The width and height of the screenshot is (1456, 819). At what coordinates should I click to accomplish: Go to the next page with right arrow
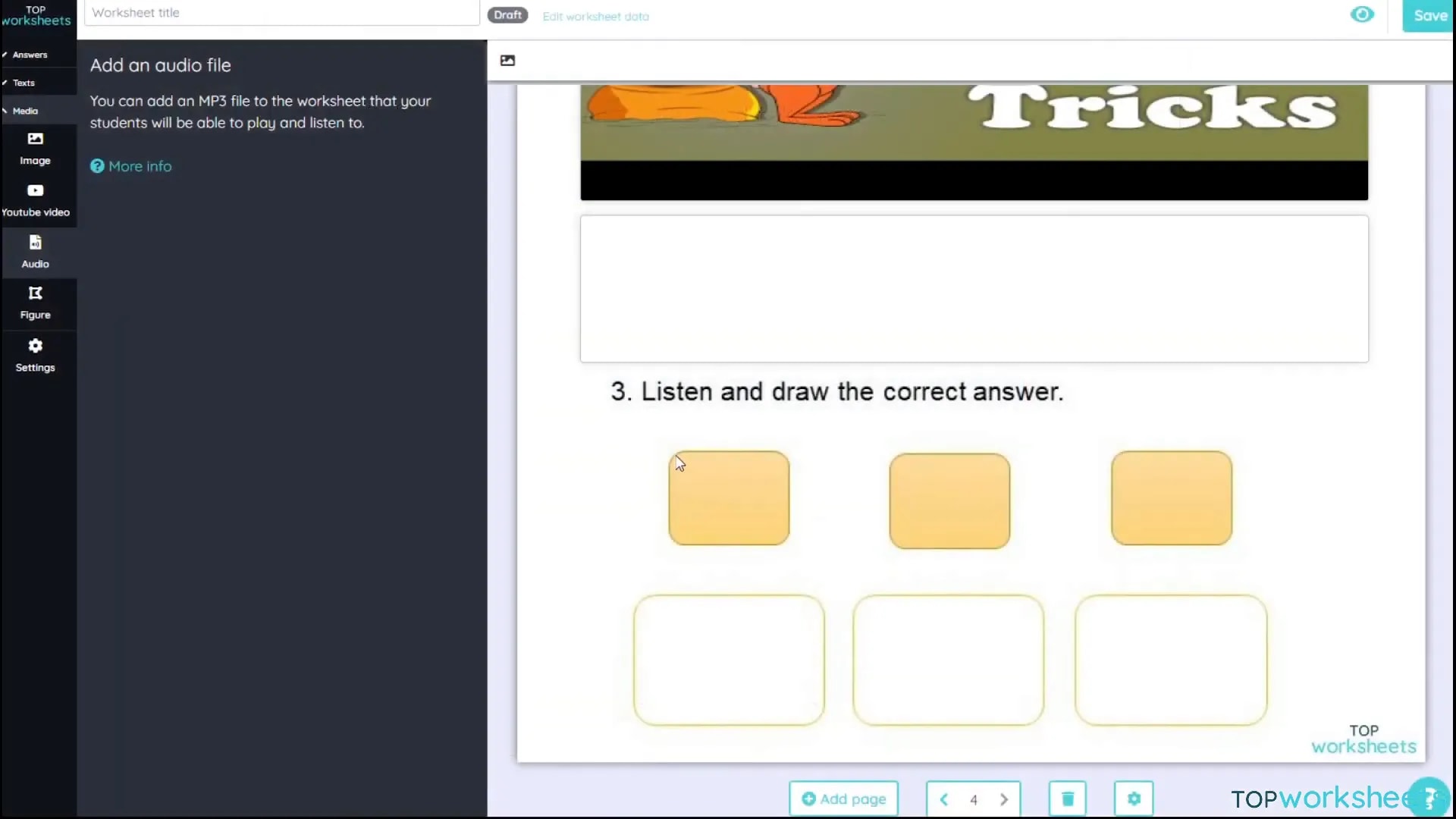pos(1004,799)
